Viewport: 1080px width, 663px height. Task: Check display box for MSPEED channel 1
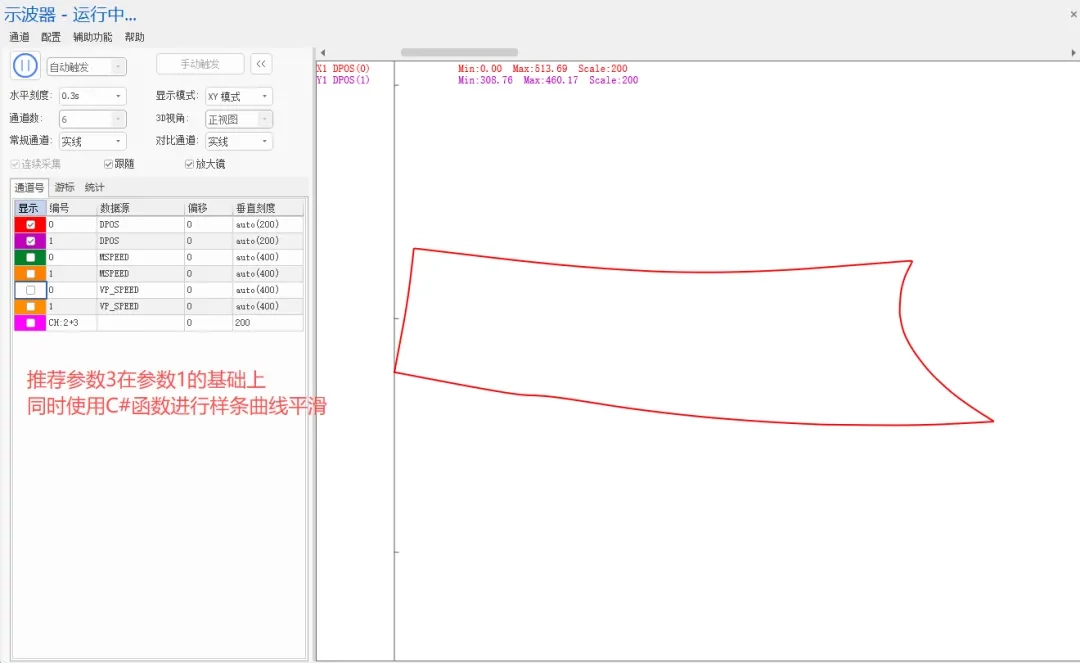tap(30, 274)
